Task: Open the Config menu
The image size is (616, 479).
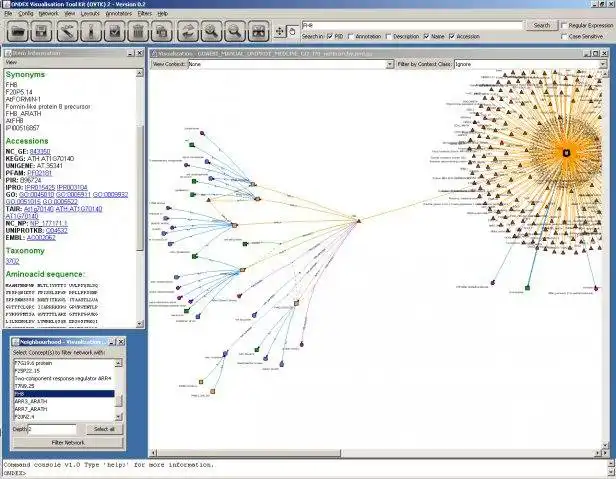Action: [x=26, y=13]
